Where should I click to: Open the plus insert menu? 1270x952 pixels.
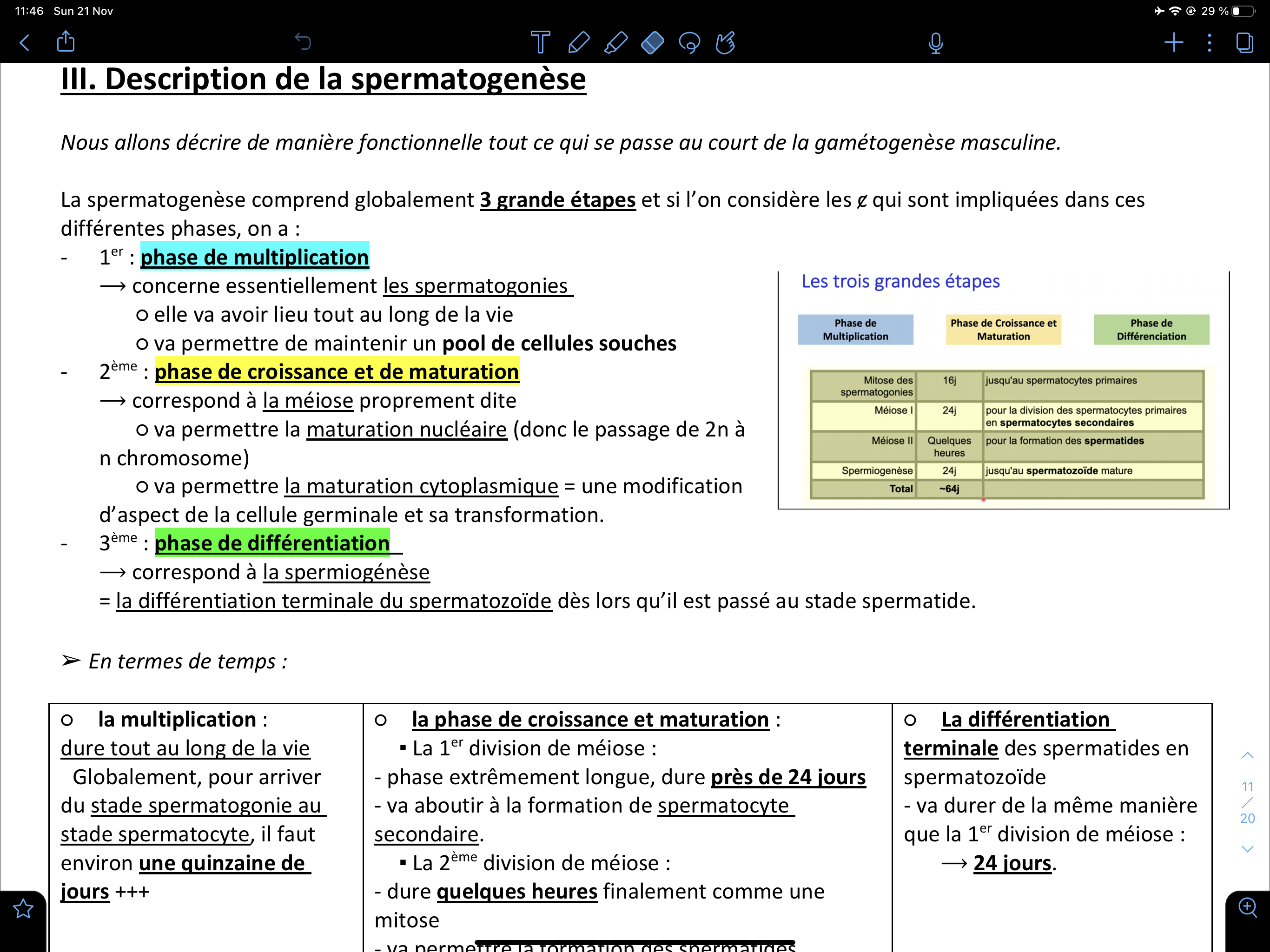[1174, 42]
